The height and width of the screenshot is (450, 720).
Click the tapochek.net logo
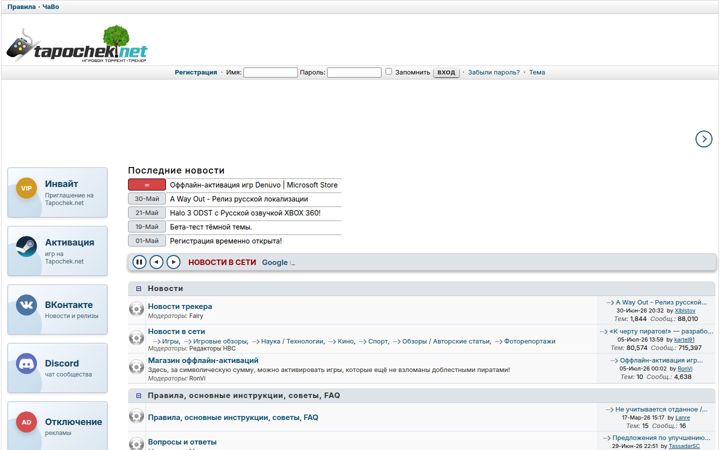77,45
